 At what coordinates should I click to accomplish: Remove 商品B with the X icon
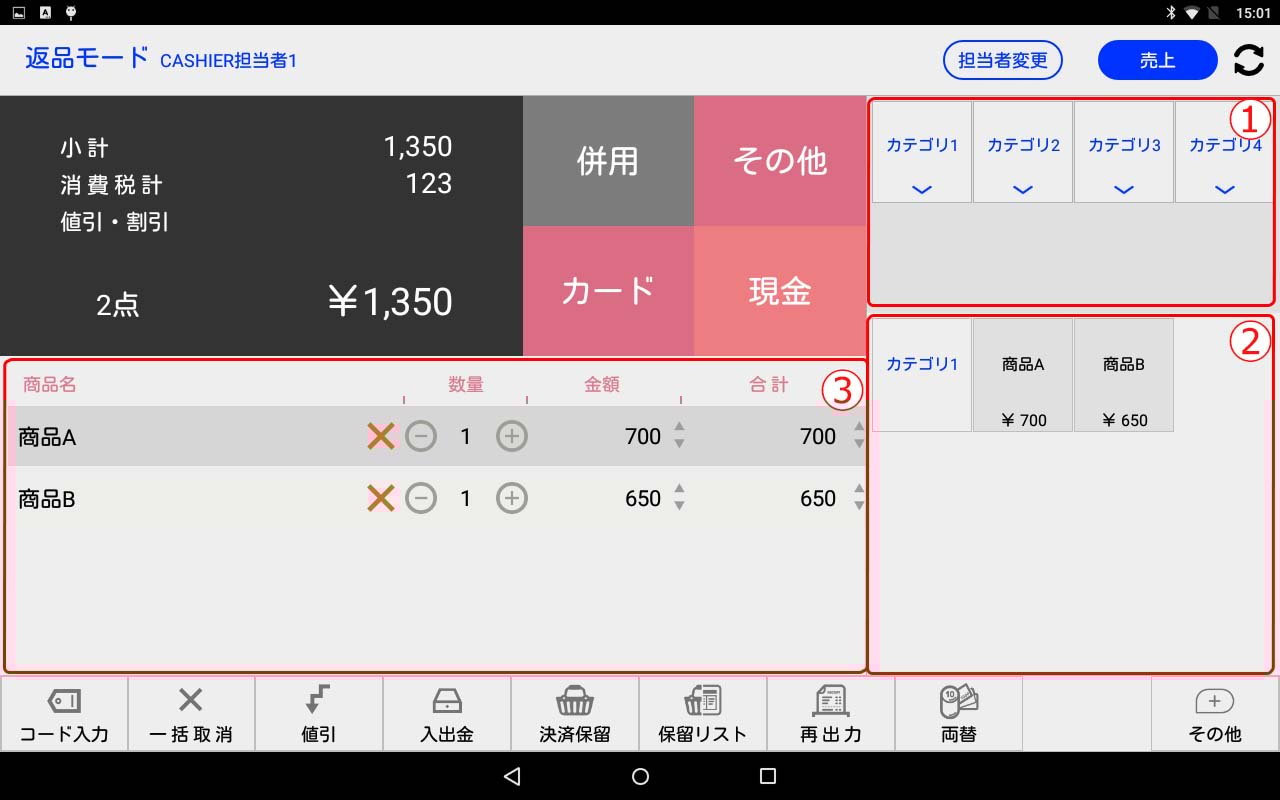click(380, 498)
